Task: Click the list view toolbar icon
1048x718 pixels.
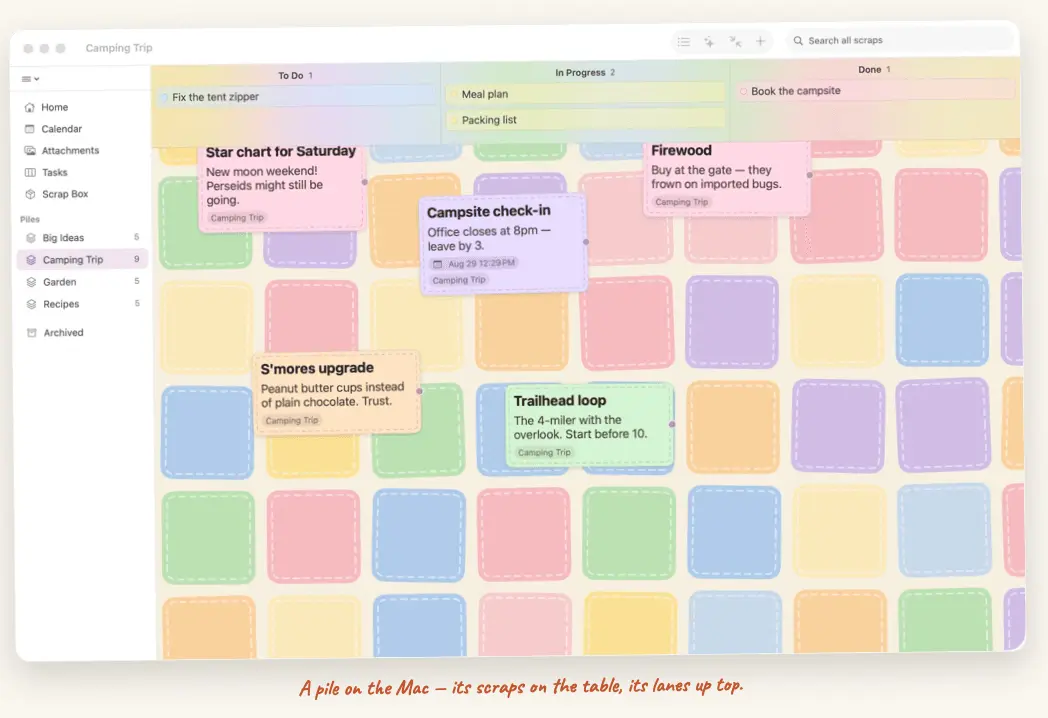Action: [684, 41]
